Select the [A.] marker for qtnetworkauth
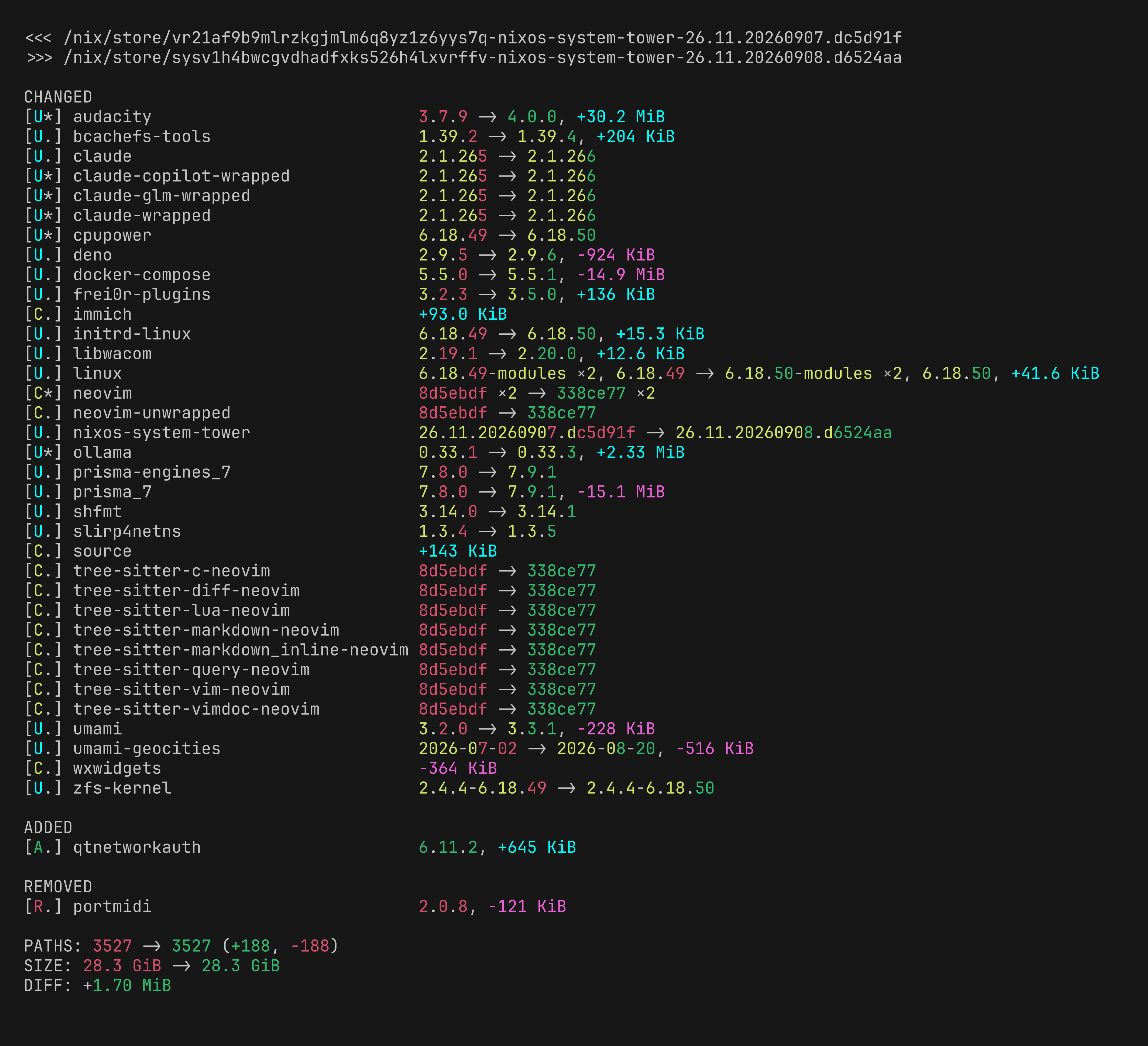The image size is (1148, 1046). [43, 847]
